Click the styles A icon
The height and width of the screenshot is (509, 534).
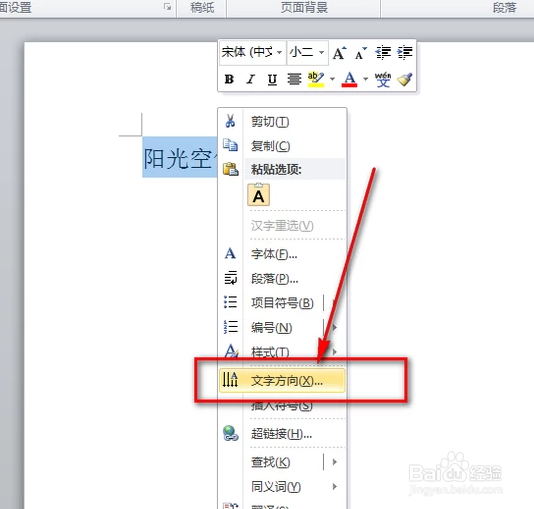231,350
